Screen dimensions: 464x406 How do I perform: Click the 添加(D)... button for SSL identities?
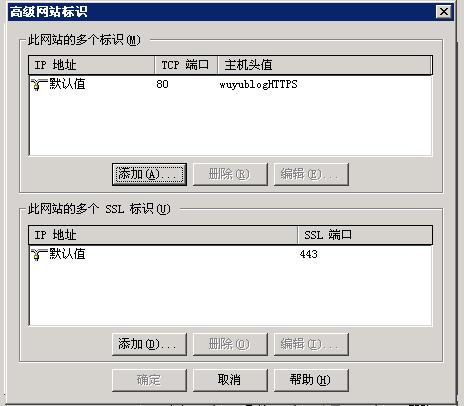click(x=149, y=344)
